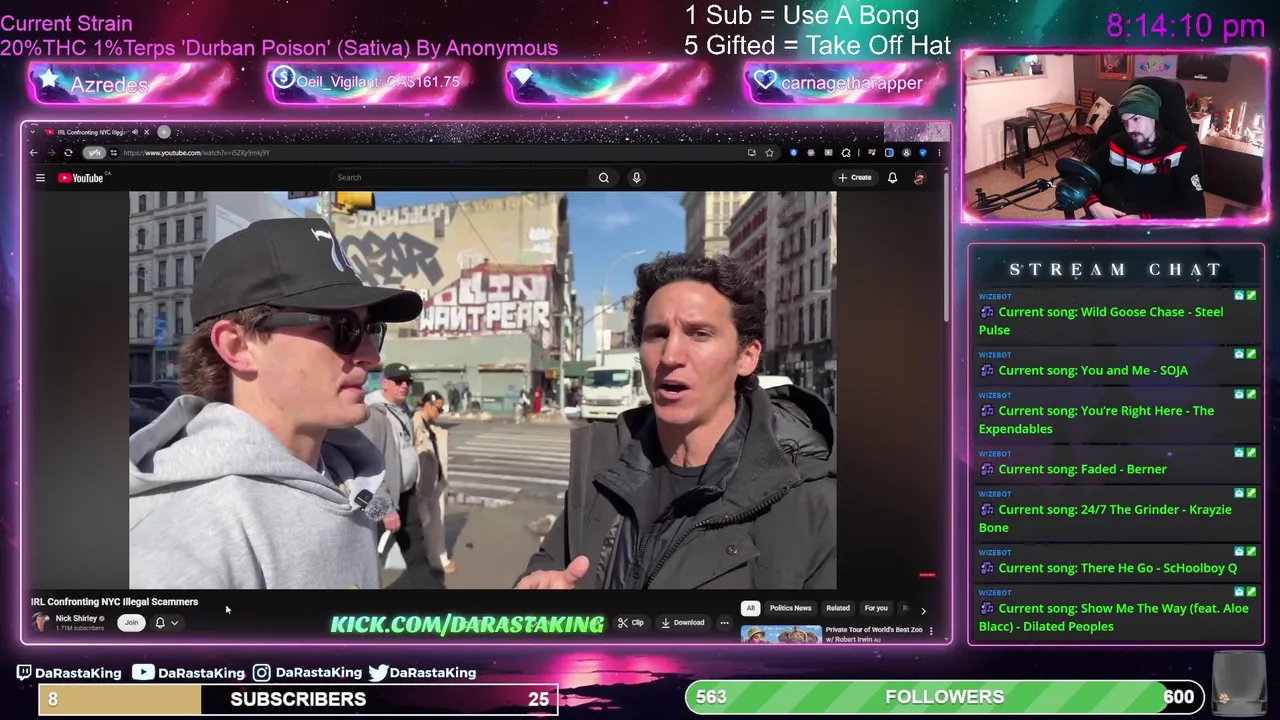Open the Private Tour zoo video thumbnail
The height and width of the screenshot is (720, 1280).
pyautogui.click(x=781, y=634)
